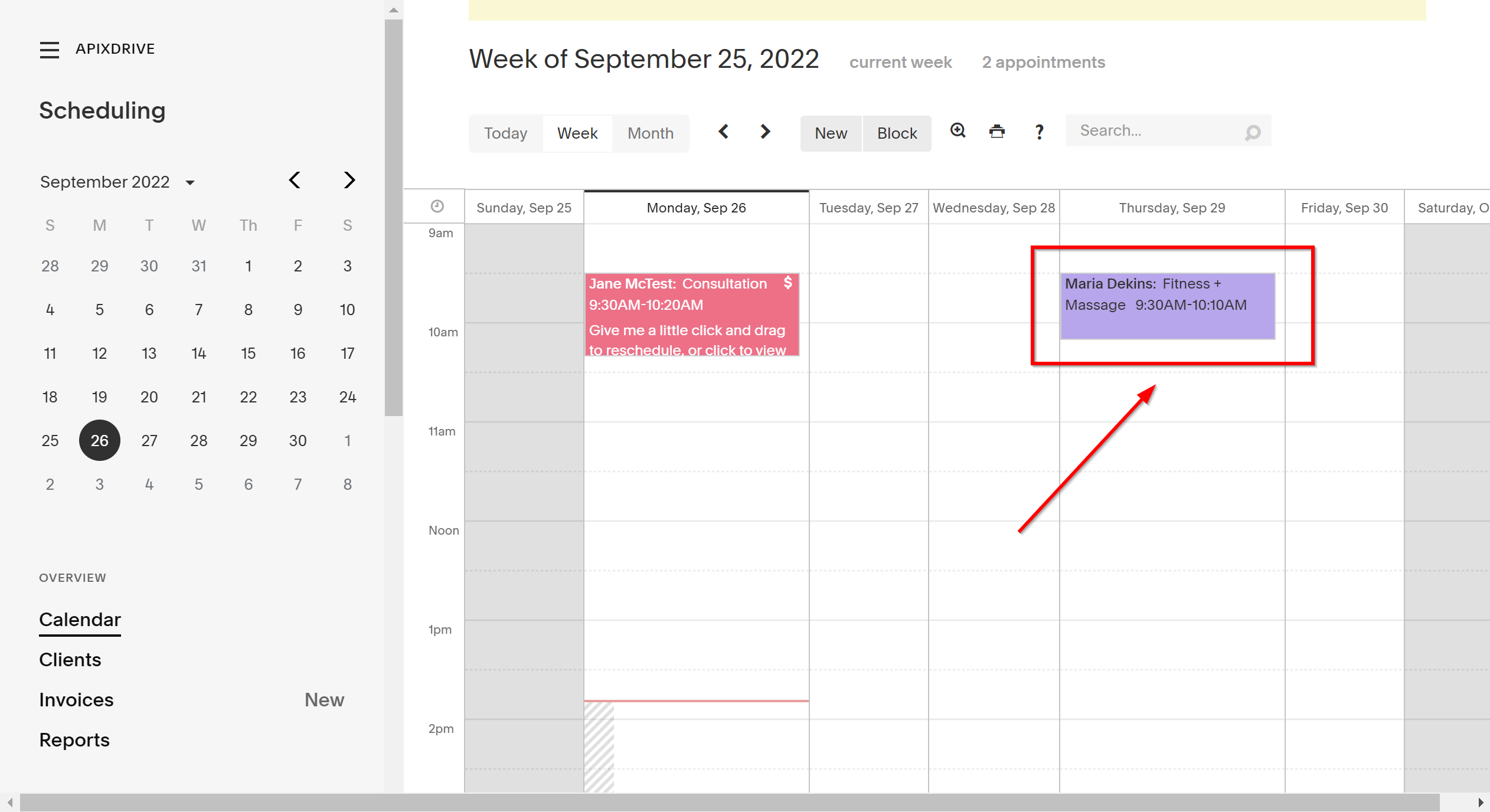1490x812 pixels.
Task: Click the print icon in toolbar
Action: click(997, 131)
